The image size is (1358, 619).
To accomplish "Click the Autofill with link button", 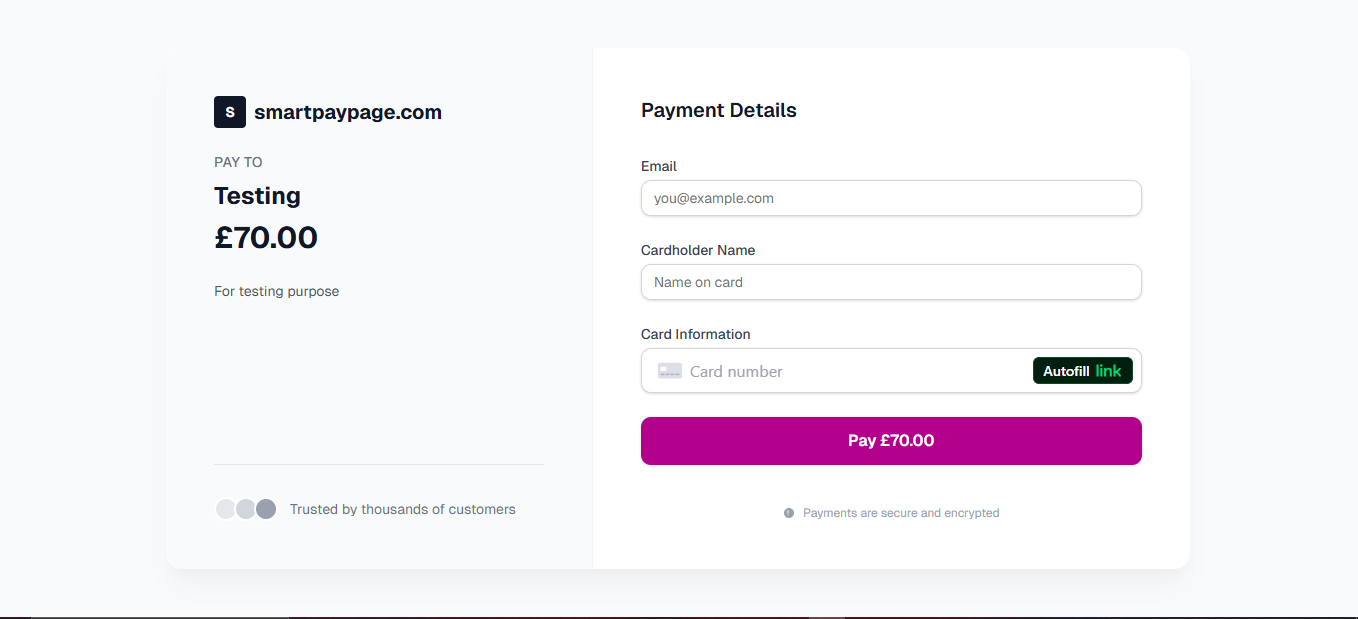I will (x=1083, y=370).
